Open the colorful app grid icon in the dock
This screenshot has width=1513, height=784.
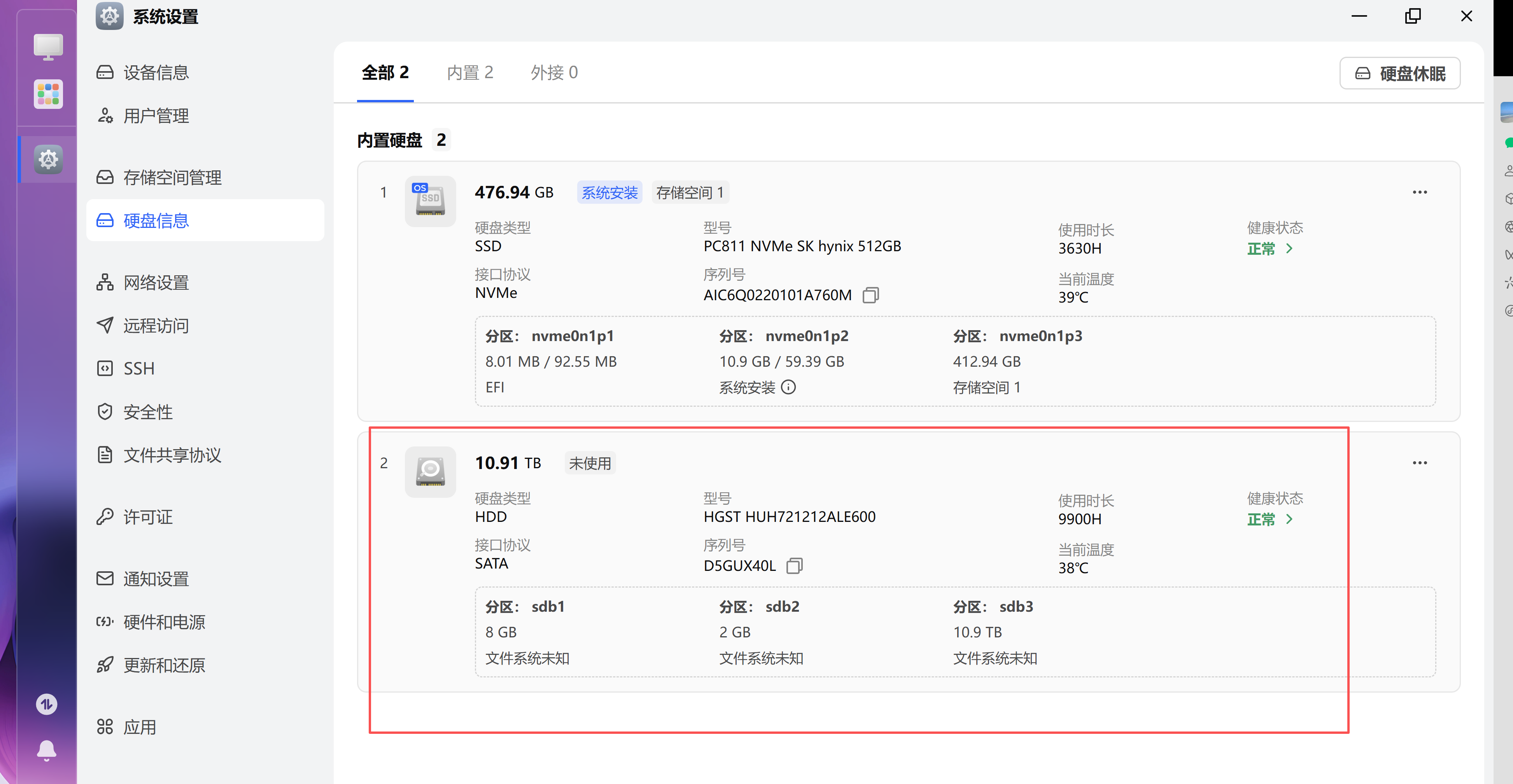(47, 94)
